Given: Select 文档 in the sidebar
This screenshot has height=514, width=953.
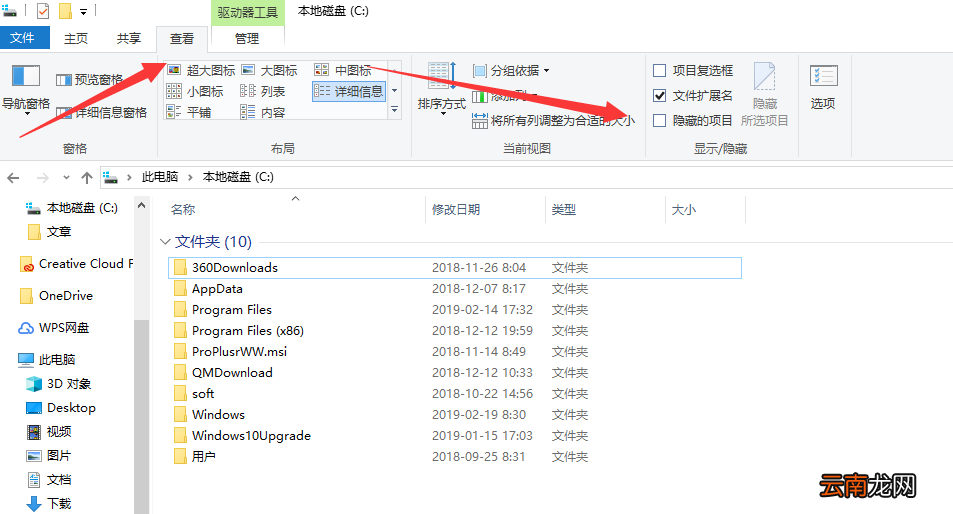Looking at the screenshot, I should coord(50,479).
